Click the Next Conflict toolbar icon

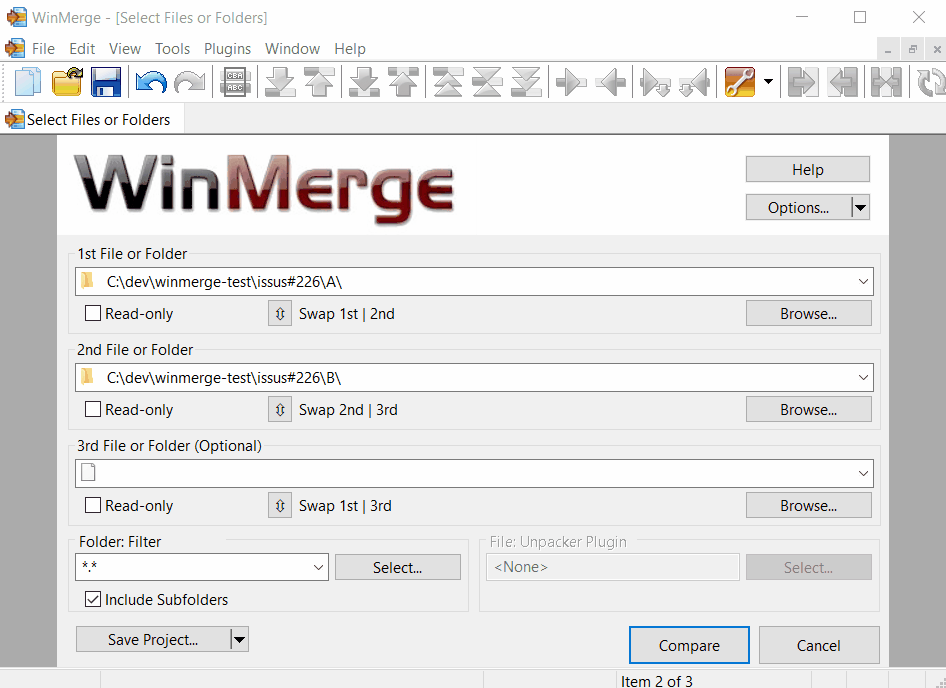click(x=364, y=81)
